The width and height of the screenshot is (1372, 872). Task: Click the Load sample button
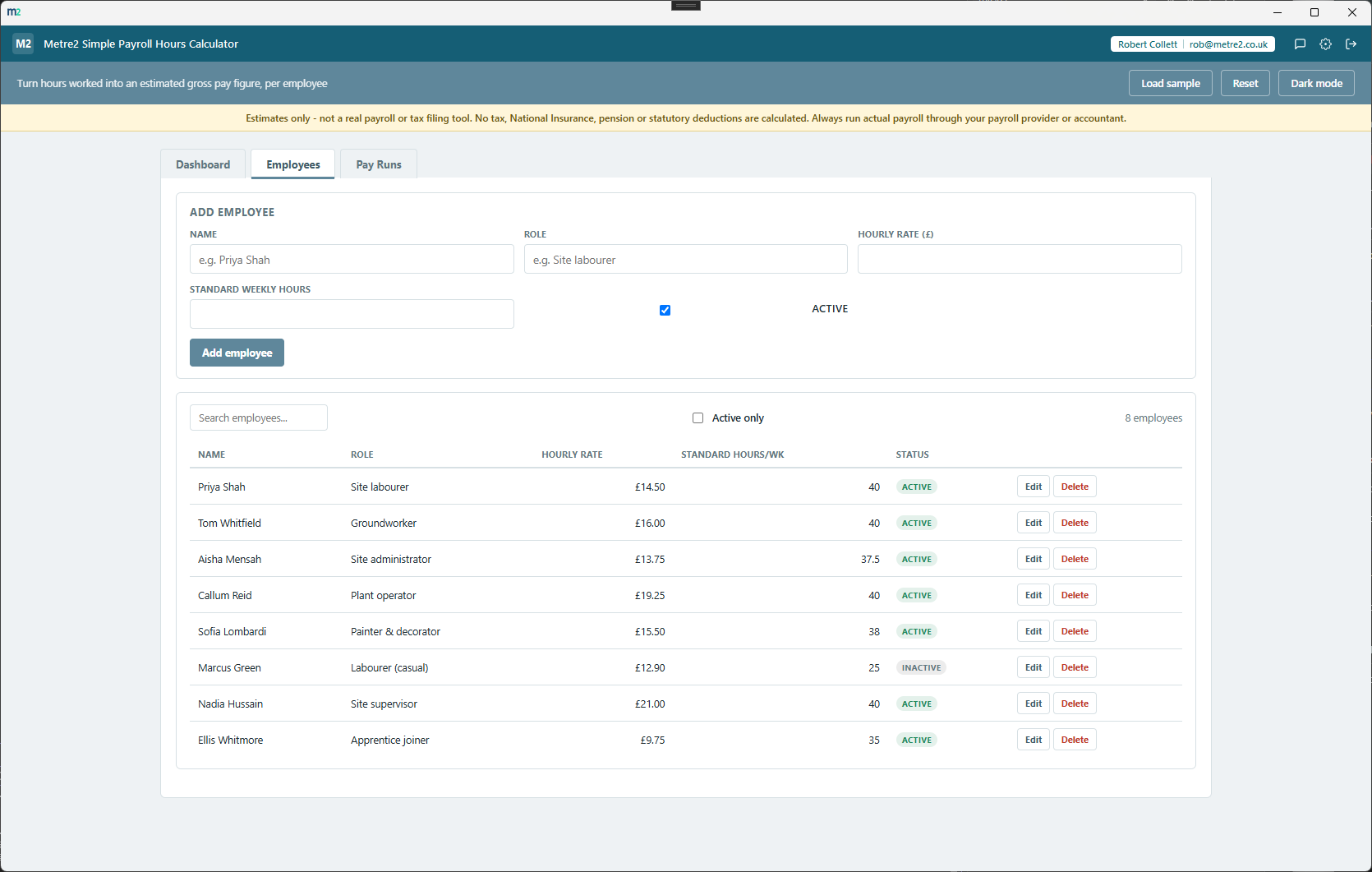coord(1170,83)
